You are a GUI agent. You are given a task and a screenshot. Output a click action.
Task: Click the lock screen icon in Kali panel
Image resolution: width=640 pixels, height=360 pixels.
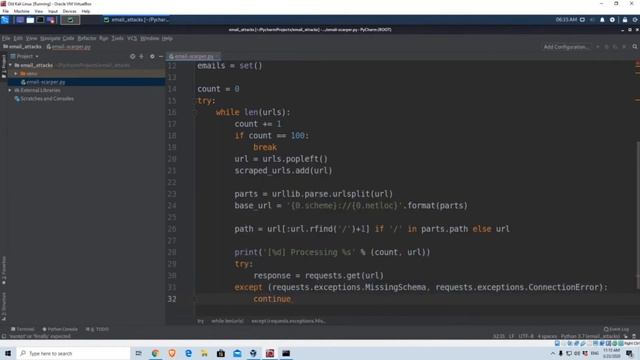point(624,20)
